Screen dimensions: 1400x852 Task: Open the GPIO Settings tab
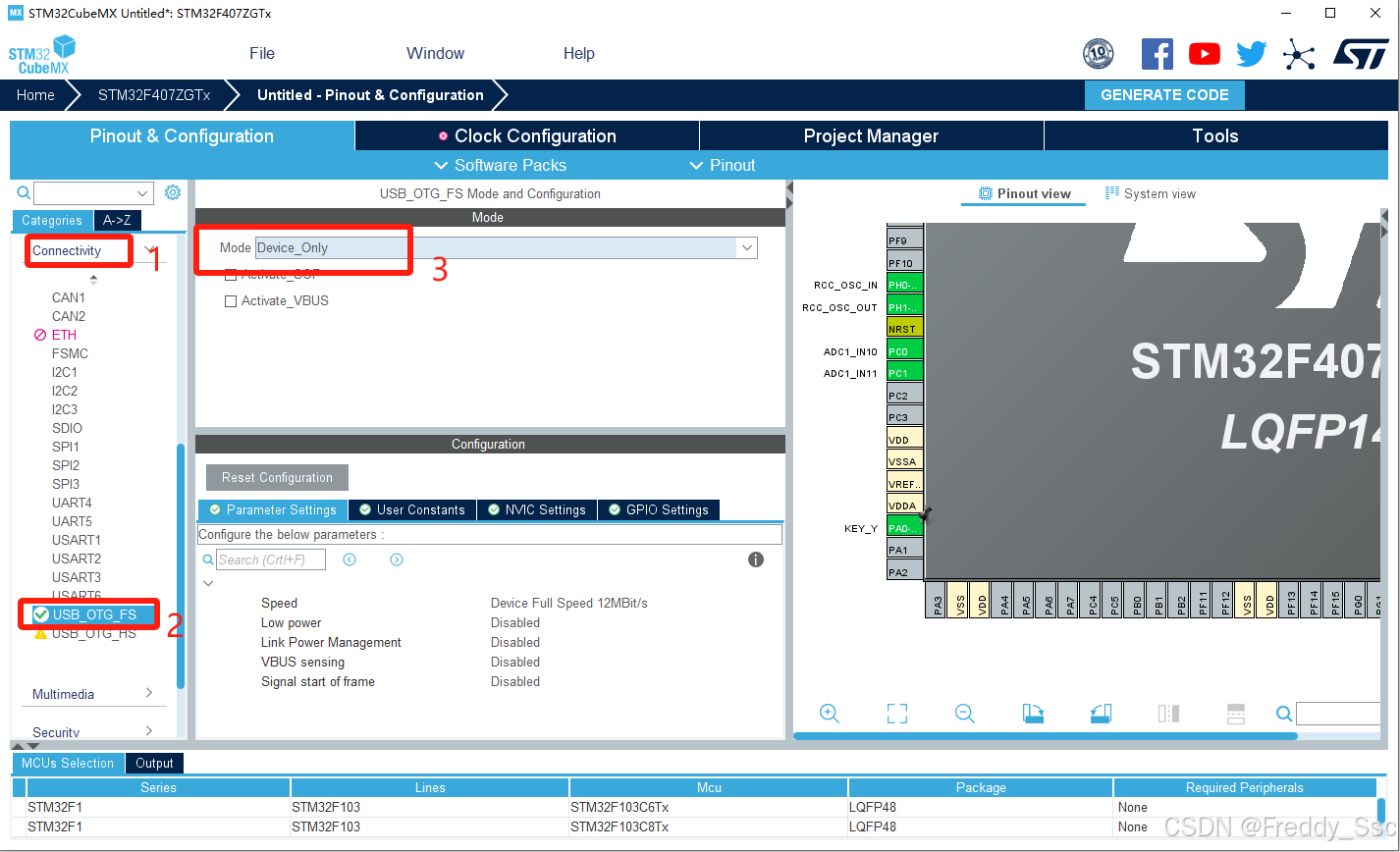(x=659, y=509)
